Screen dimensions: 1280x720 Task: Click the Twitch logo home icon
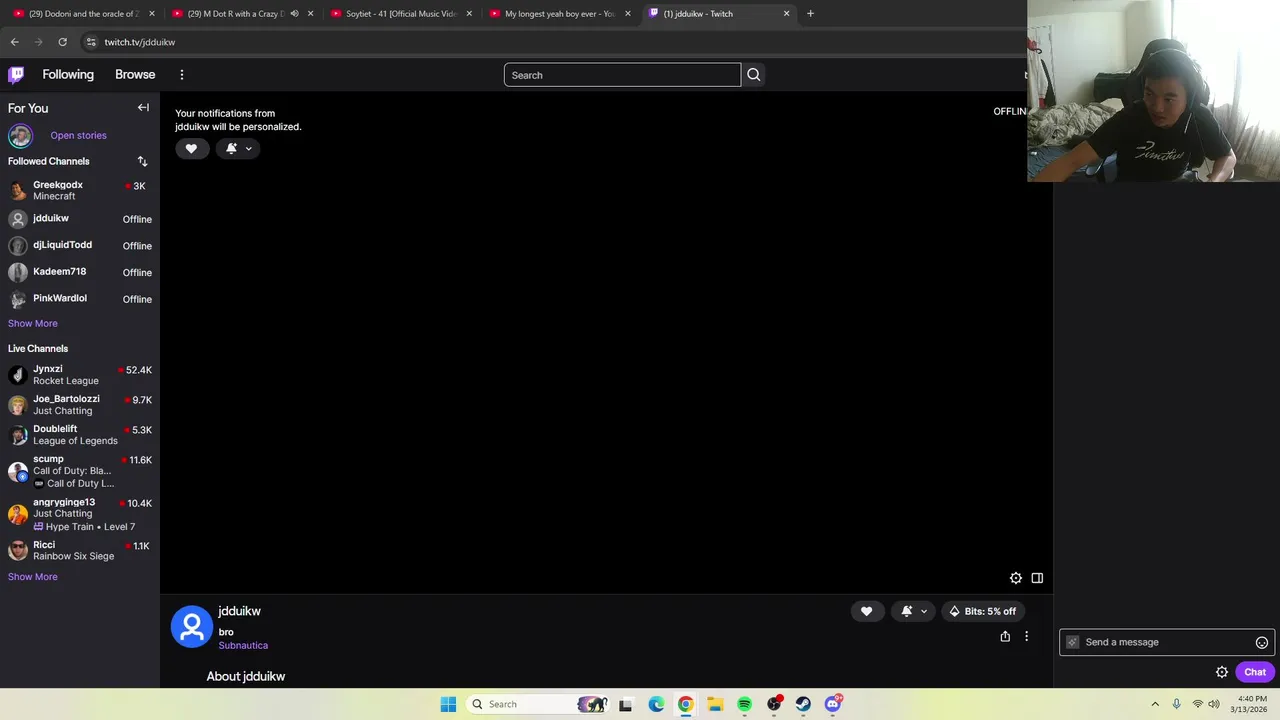click(x=16, y=75)
